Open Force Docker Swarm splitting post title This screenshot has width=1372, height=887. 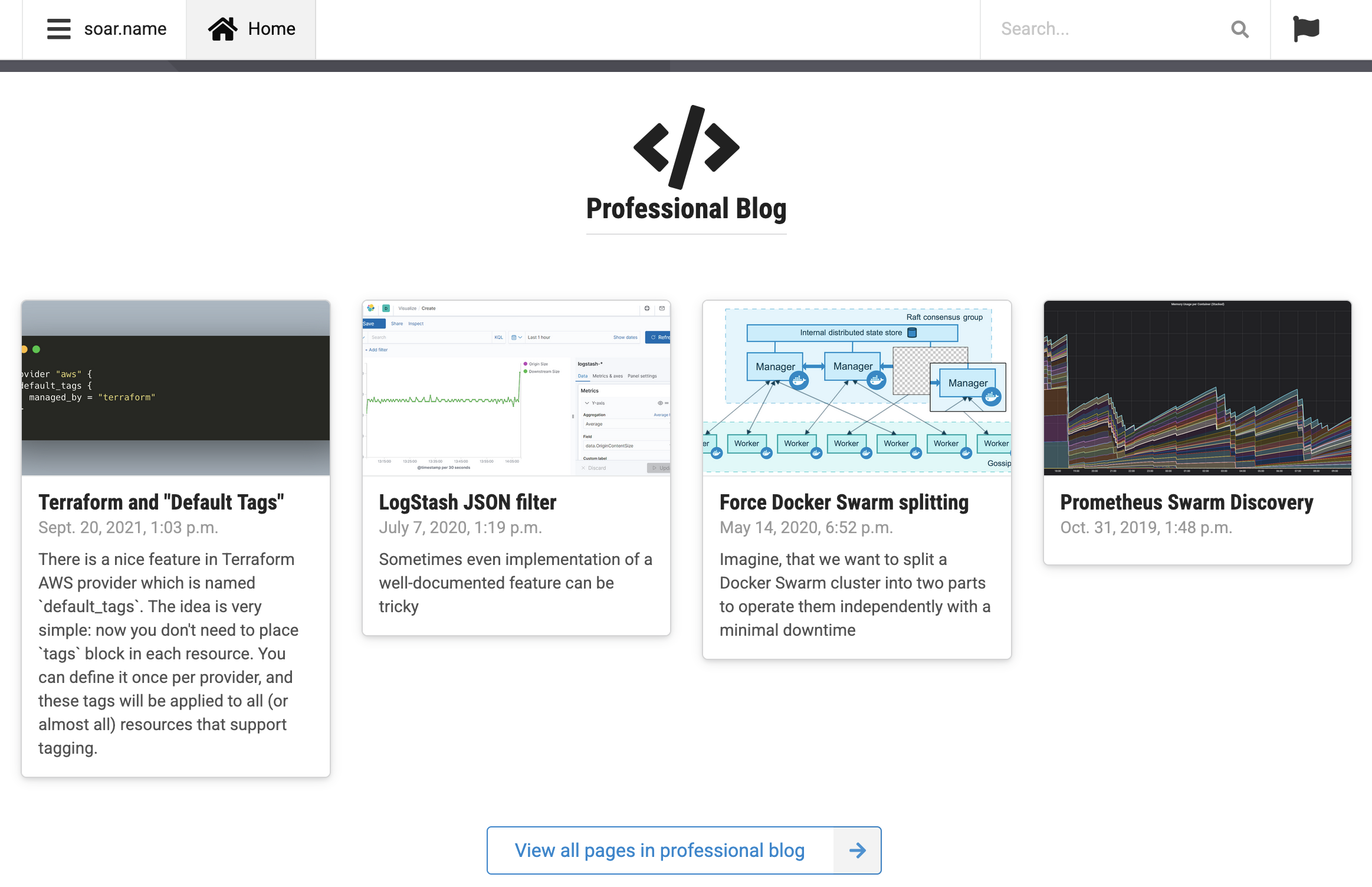click(x=843, y=502)
